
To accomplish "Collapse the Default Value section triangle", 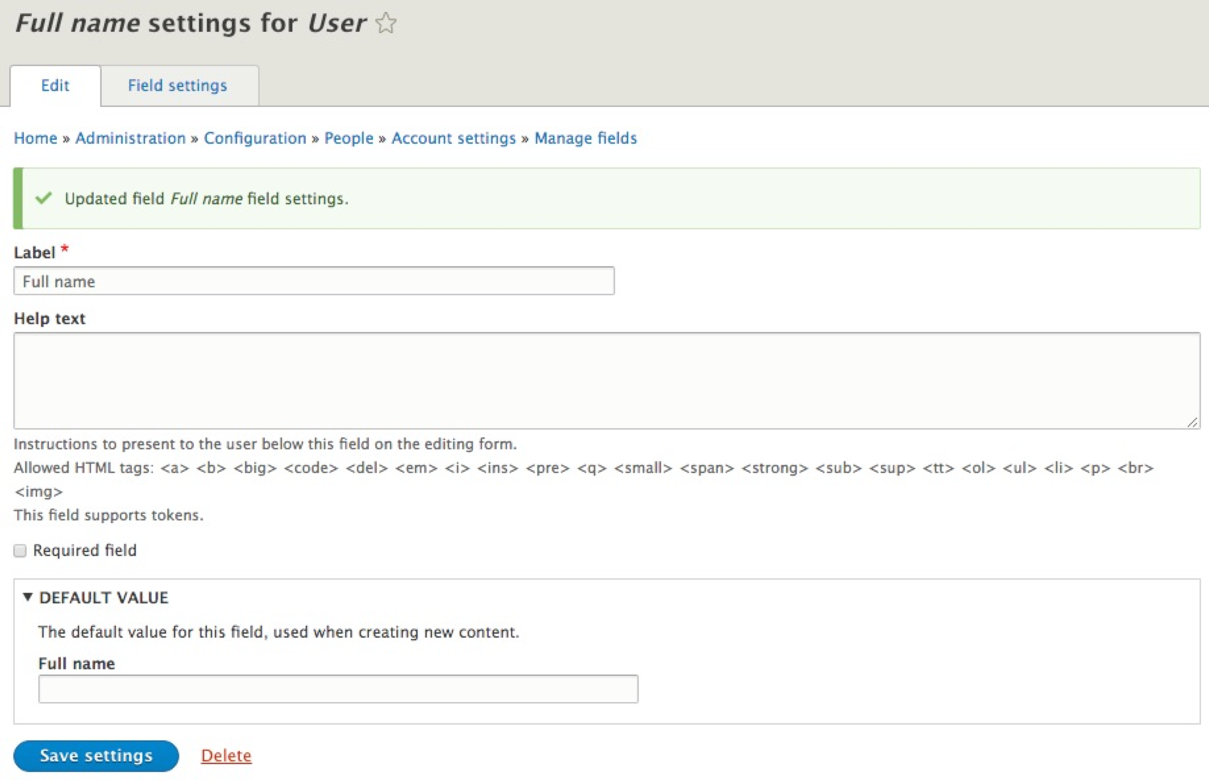I will tap(28, 598).
